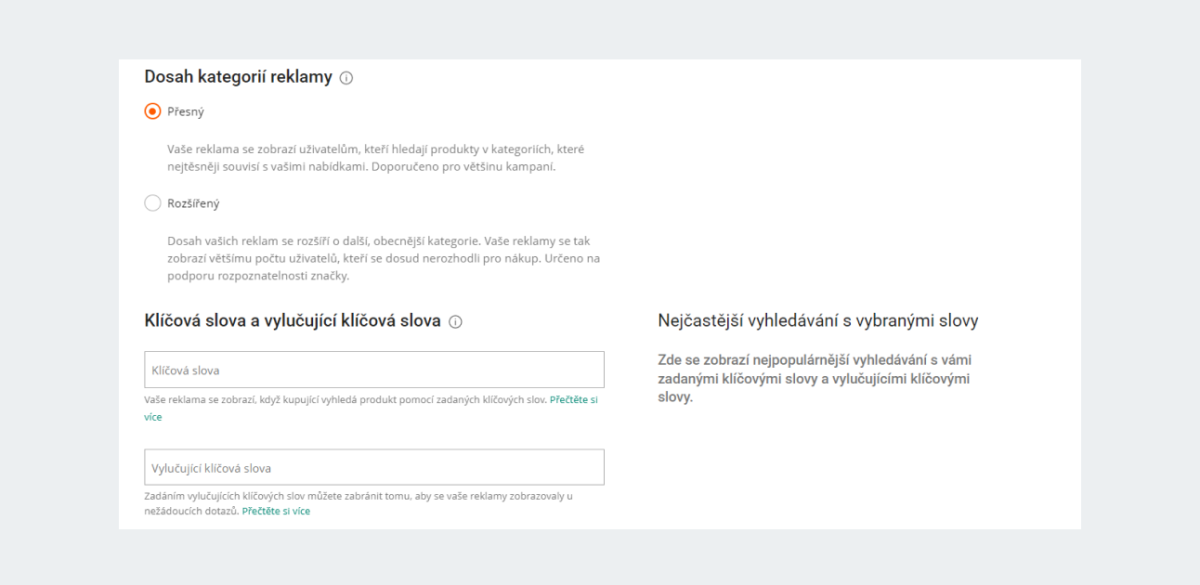Click Klíčová slova a vylučující klíčová slova heading
Viewport: 1200px width, 585px height.
[293, 321]
